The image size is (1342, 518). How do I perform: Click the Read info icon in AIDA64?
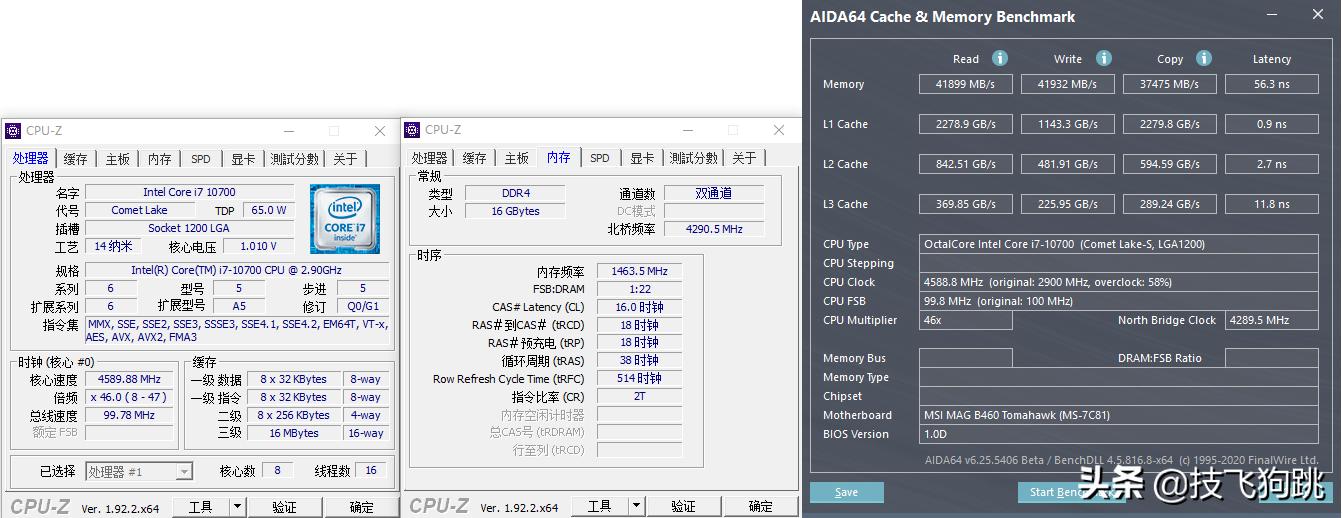[x=999, y=58]
